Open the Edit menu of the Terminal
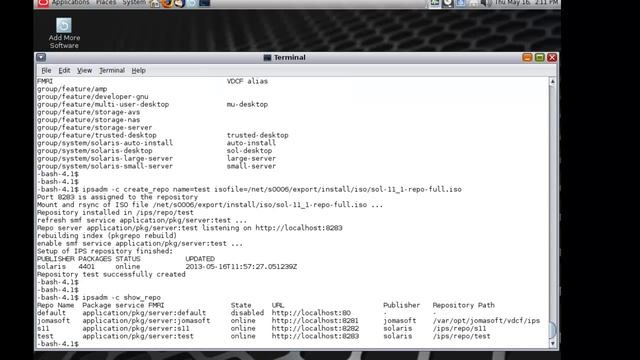 click(64, 71)
